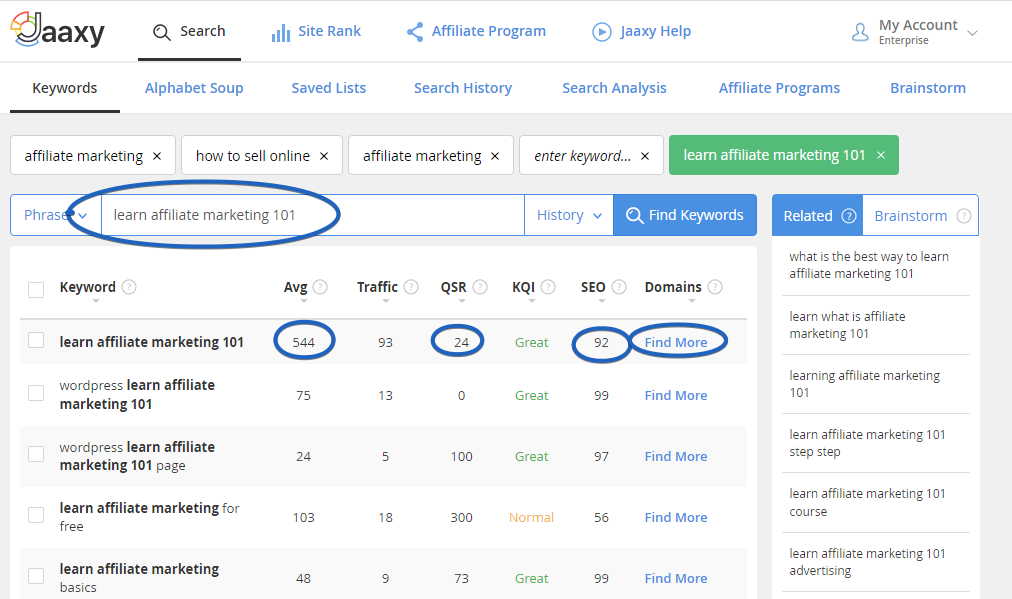Check the 'learn affiliate marketing 101' row checkbox
The width and height of the screenshot is (1012, 599).
(36, 340)
